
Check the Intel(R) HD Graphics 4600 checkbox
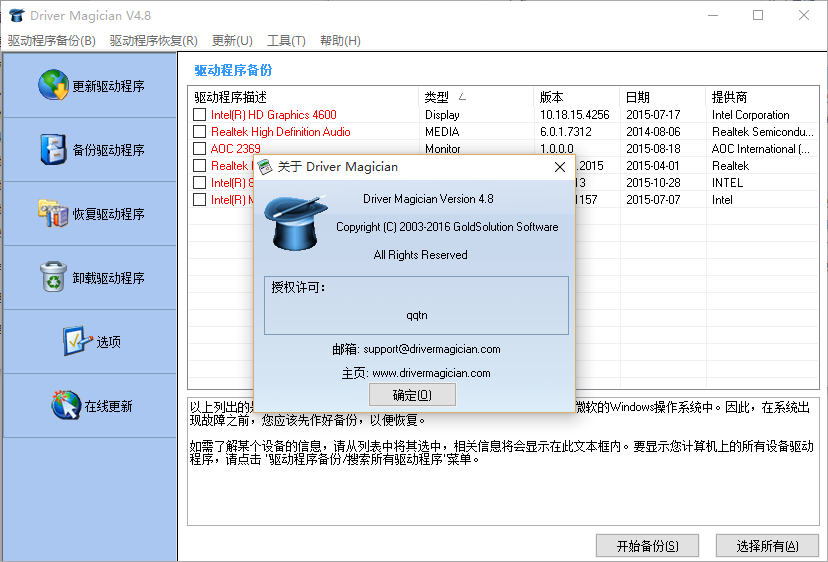[x=200, y=115]
